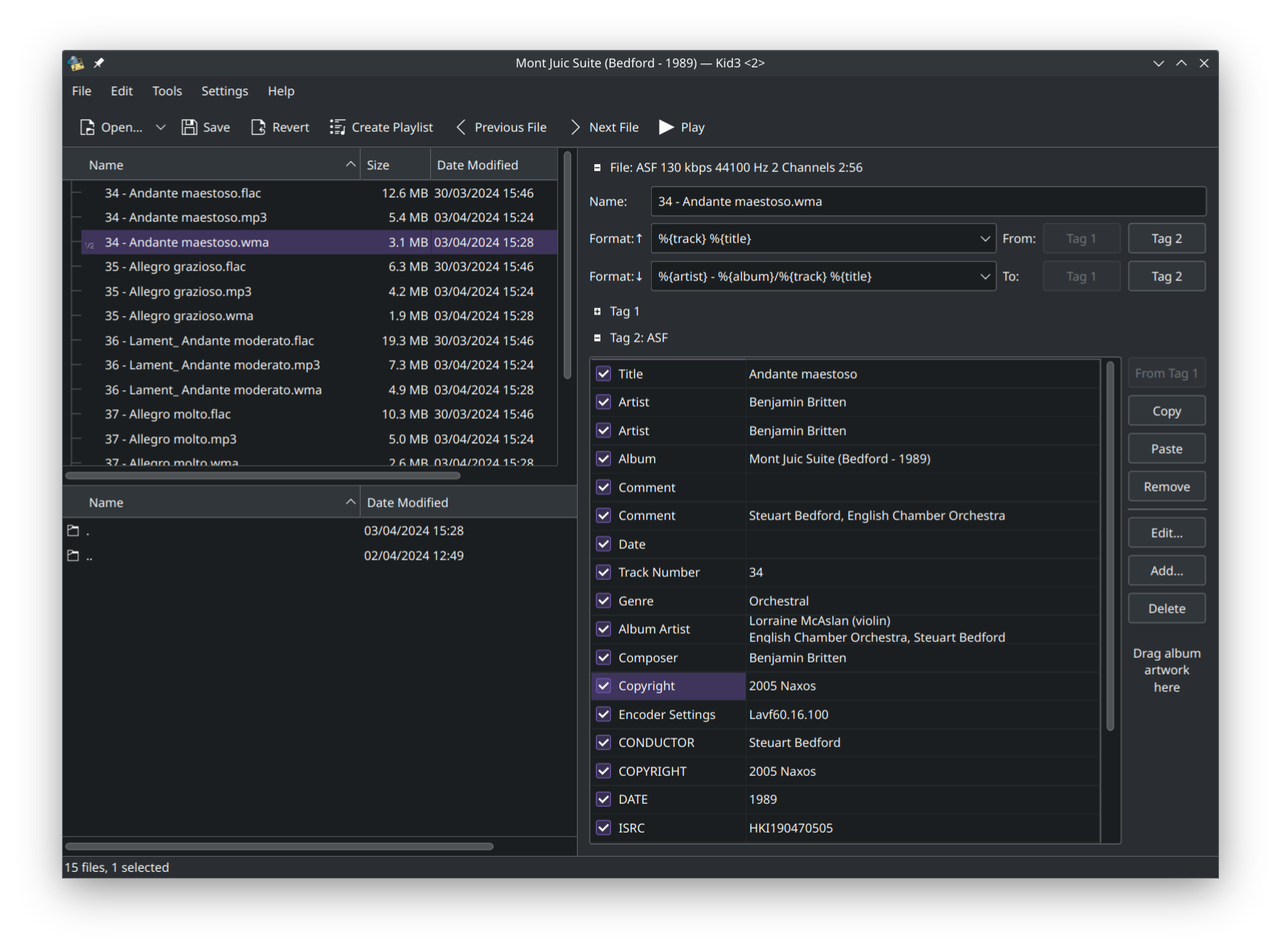Image resolution: width=1281 pixels, height=952 pixels.
Task: Open the Settings menu
Action: click(224, 91)
